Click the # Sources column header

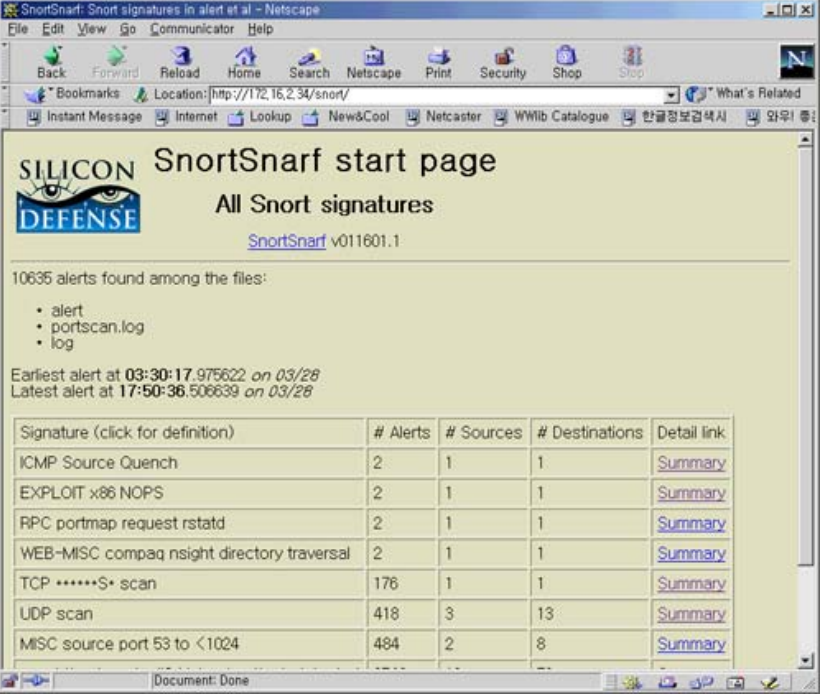pyautogui.click(x=484, y=433)
